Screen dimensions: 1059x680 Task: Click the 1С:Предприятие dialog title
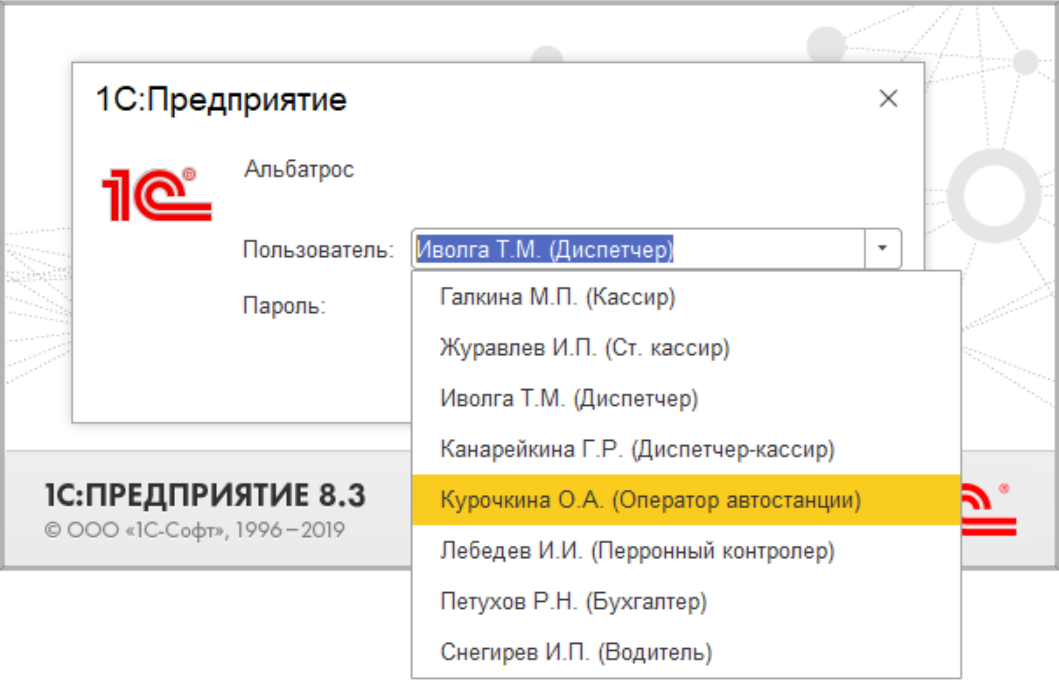click(x=222, y=99)
